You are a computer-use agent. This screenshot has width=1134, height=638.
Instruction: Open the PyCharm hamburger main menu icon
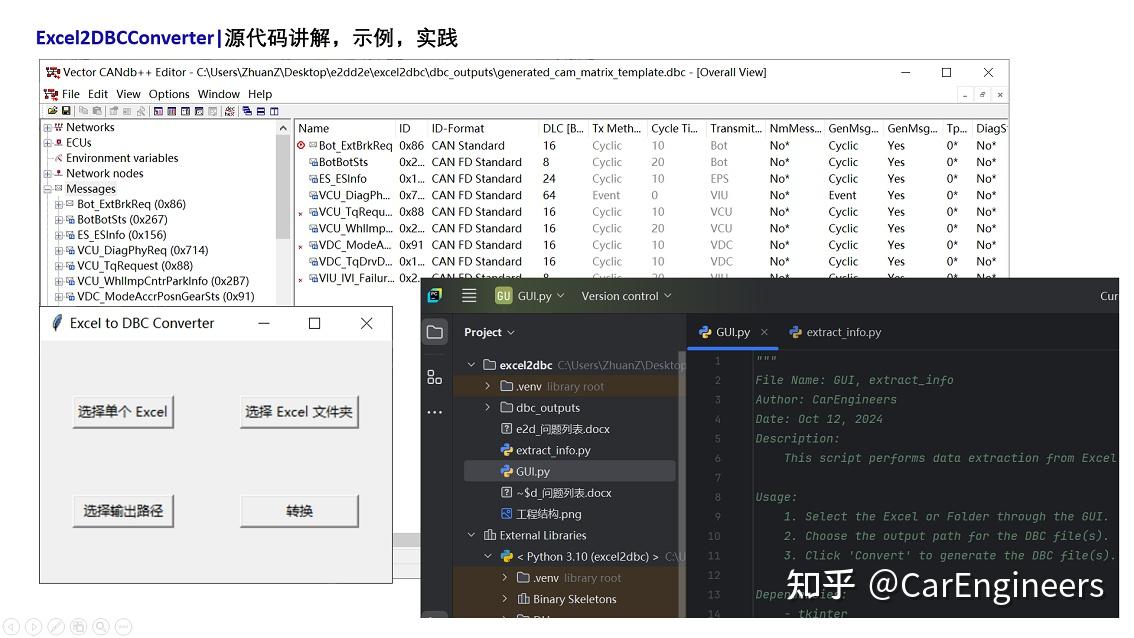[469, 295]
